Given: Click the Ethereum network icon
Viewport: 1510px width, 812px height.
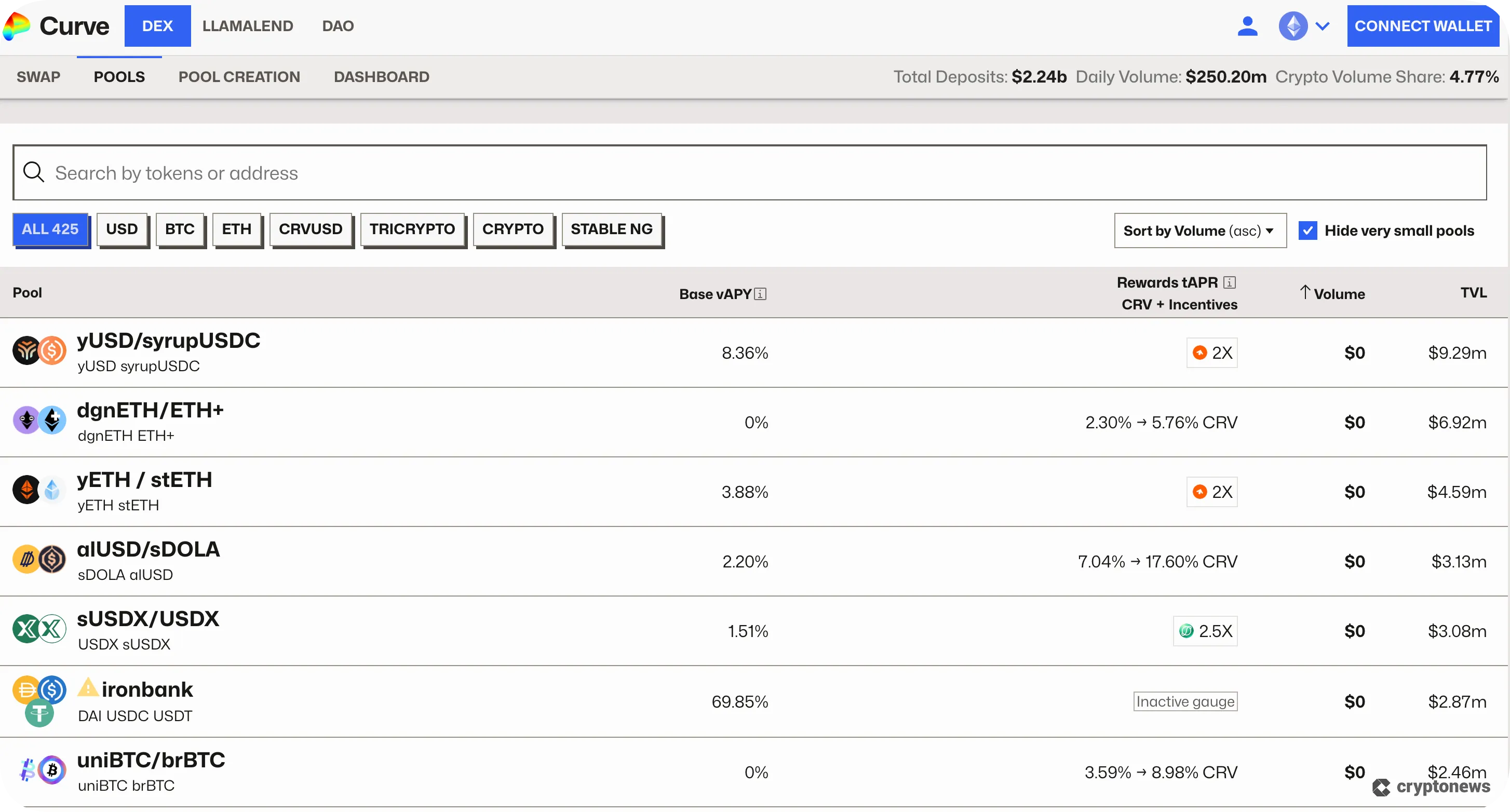Looking at the screenshot, I should coord(1293,25).
